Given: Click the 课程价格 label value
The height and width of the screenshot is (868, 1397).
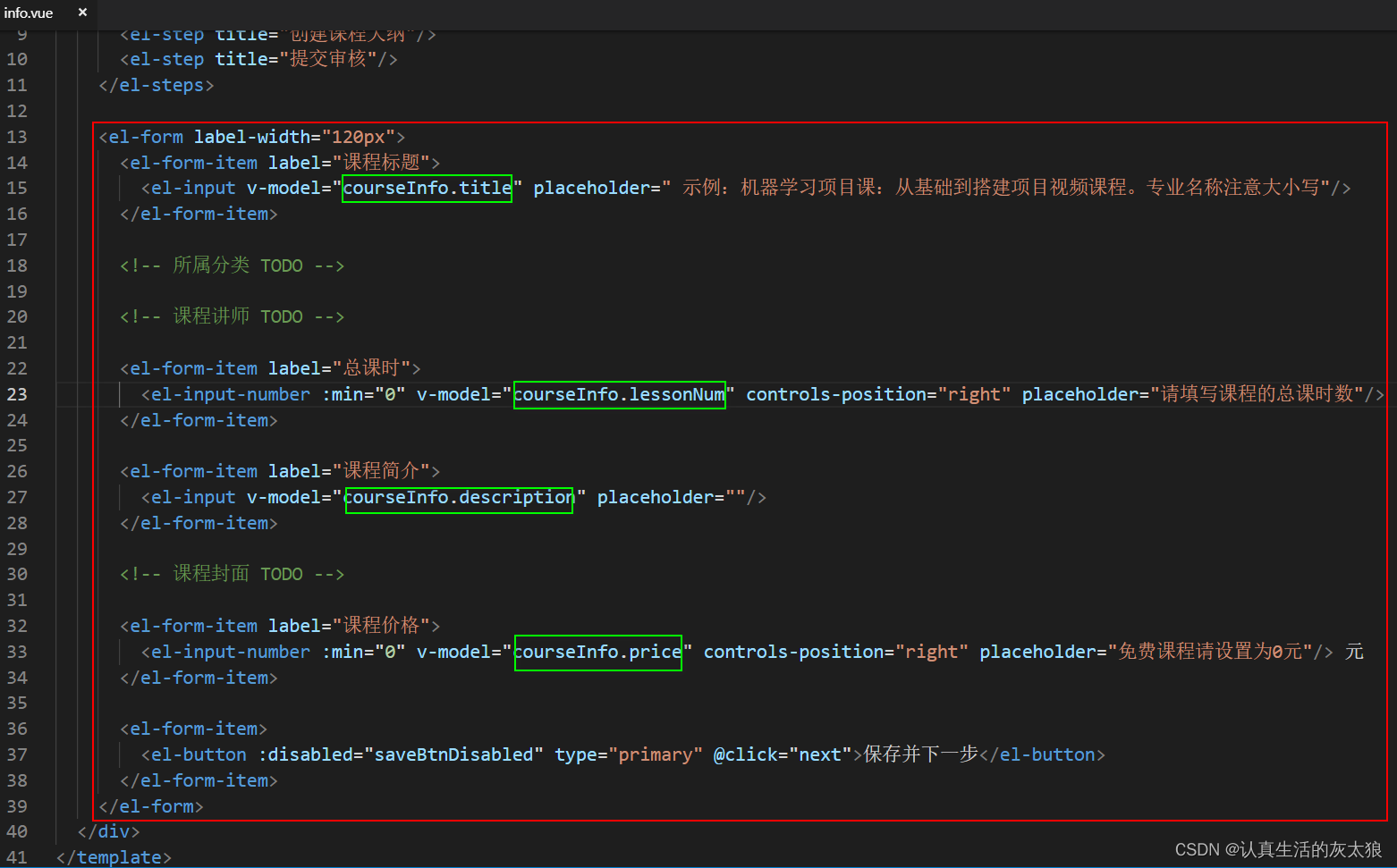Looking at the screenshot, I should 382,625.
